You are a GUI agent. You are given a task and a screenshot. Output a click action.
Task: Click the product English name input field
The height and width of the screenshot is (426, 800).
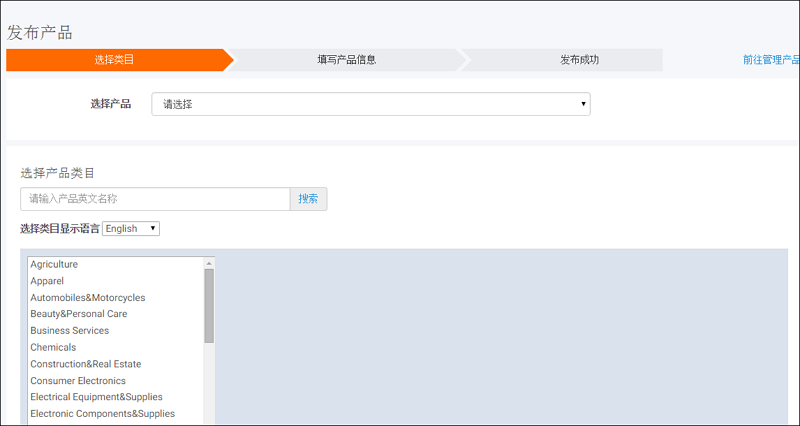coord(155,199)
